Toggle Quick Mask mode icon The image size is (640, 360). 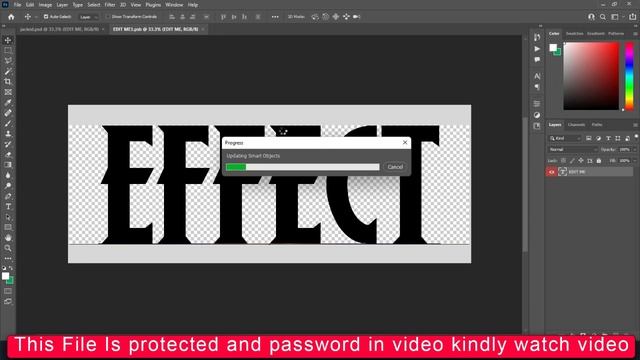(x=8, y=291)
